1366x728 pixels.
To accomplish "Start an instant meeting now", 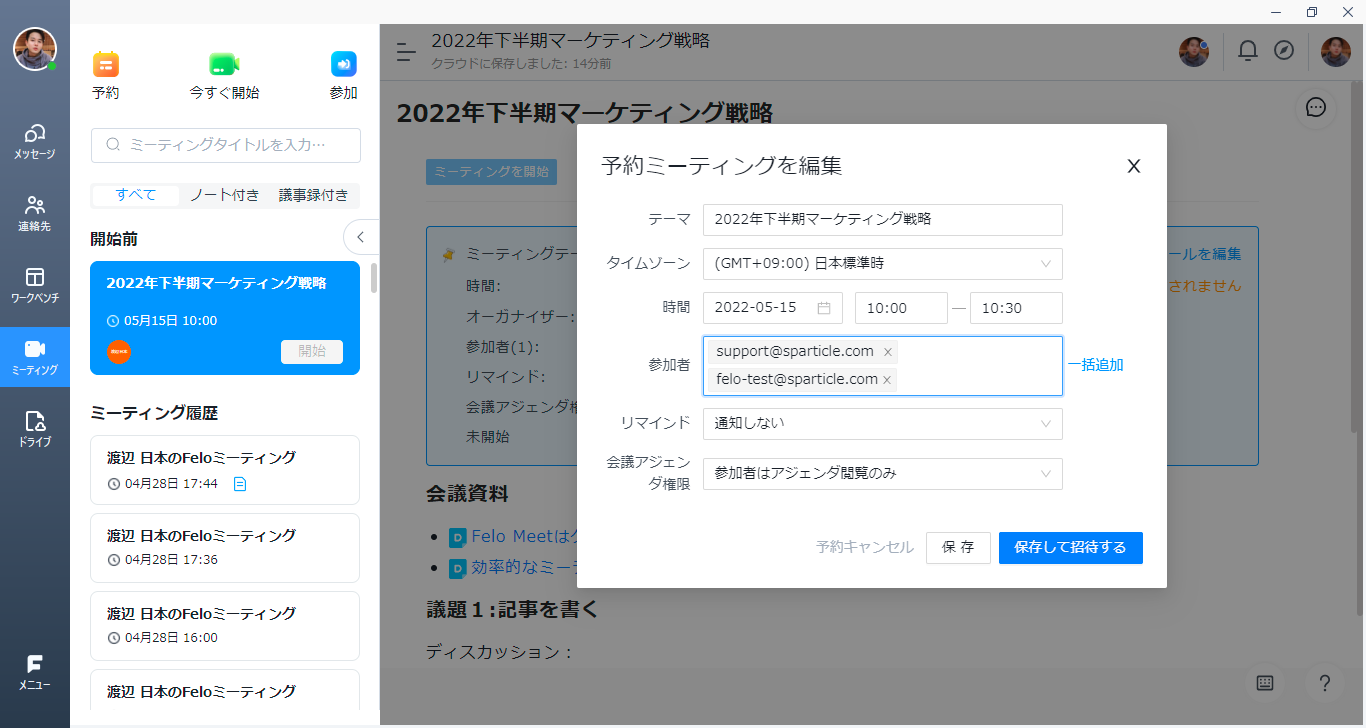I will click(x=224, y=65).
